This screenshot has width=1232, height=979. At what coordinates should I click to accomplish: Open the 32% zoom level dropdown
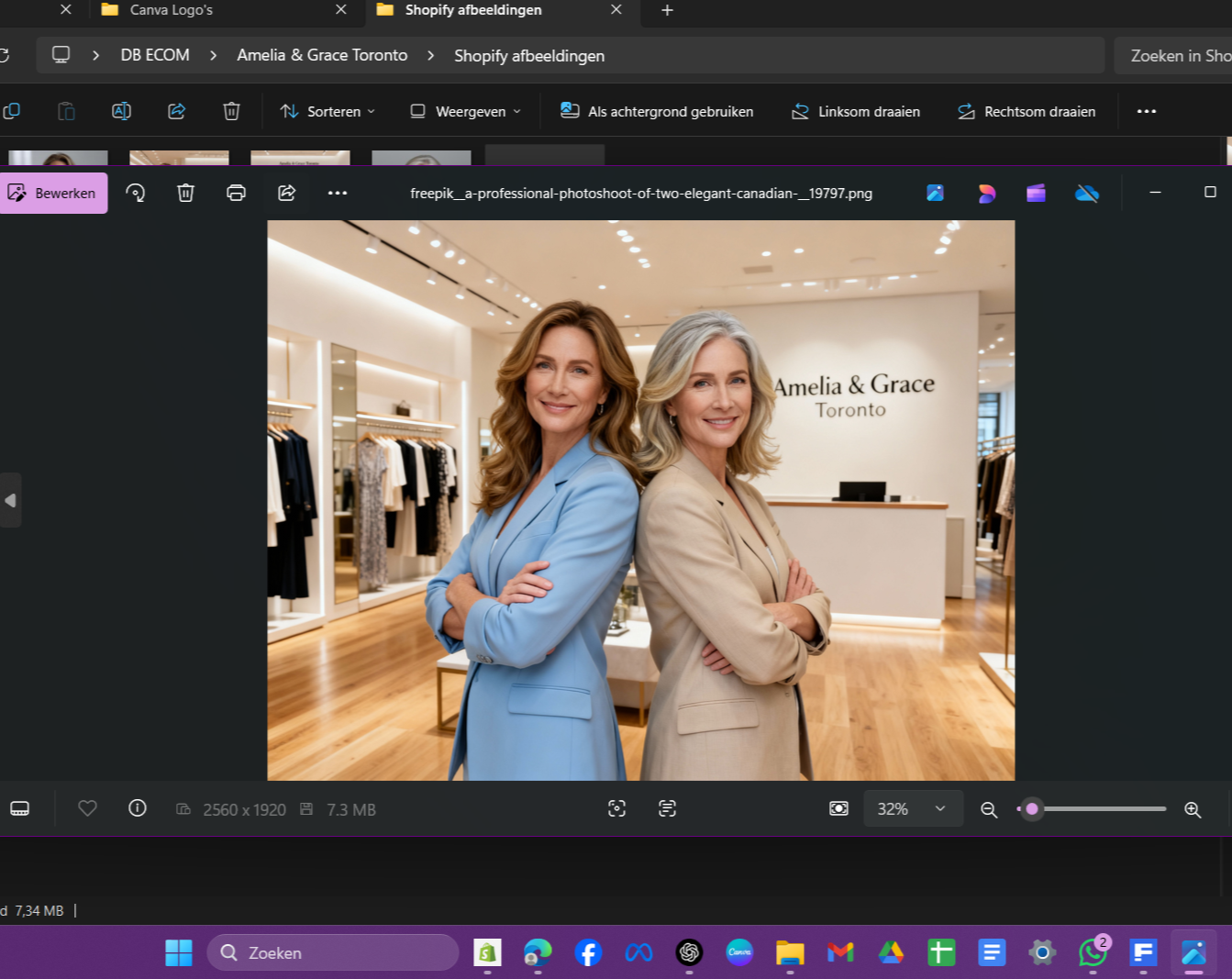913,808
